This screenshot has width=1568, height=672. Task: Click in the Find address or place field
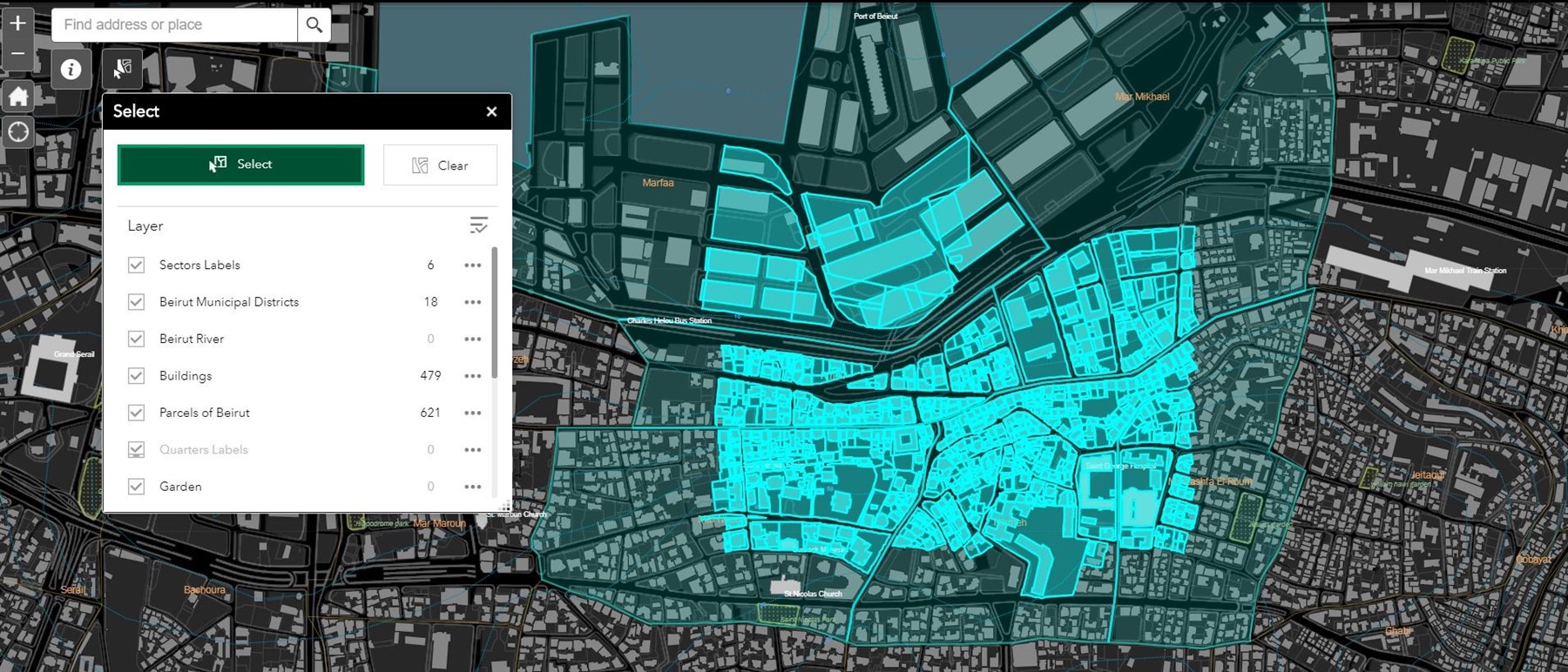(x=174, y=25)
